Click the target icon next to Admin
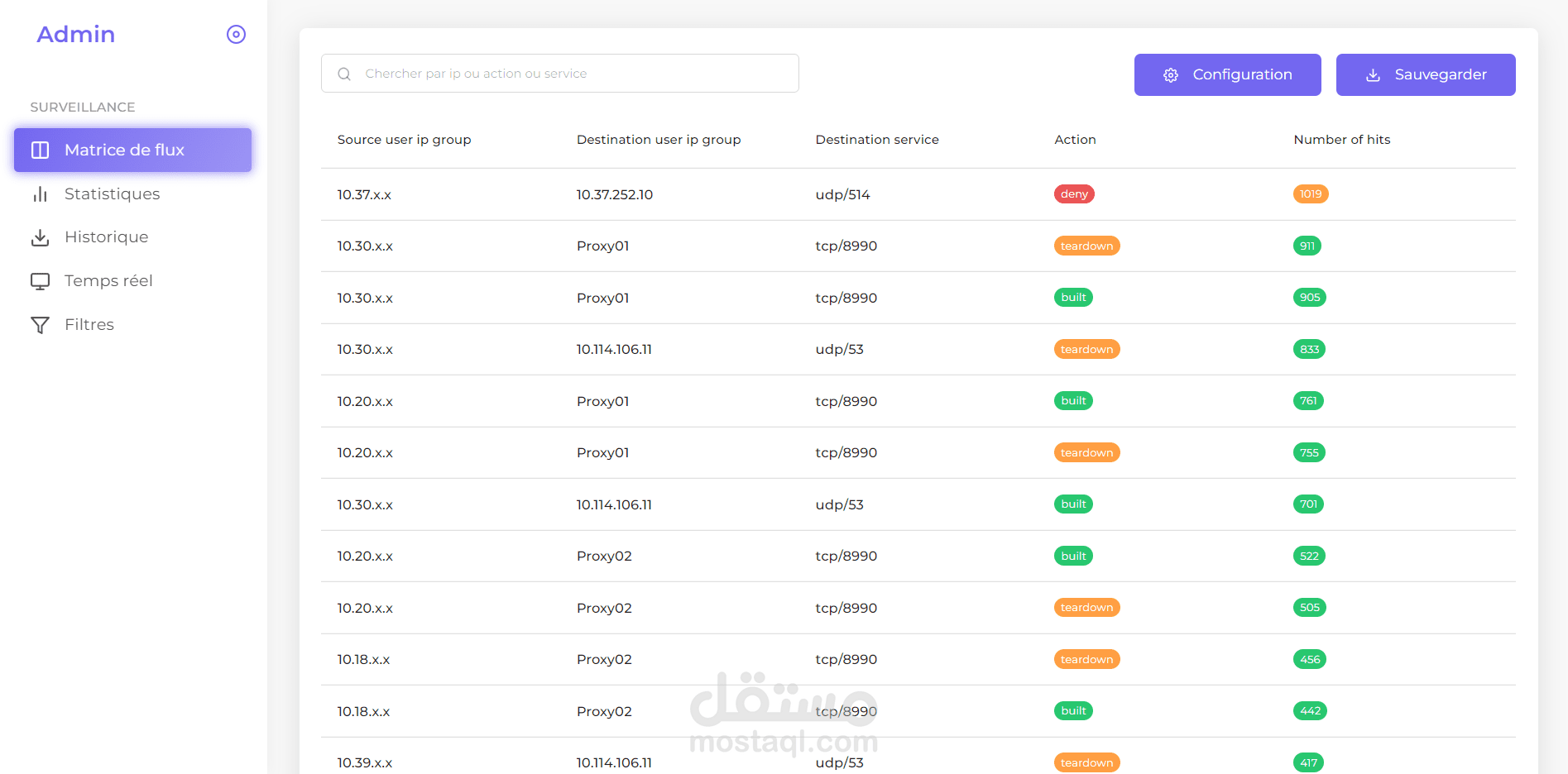 pyautogui.click(x=236, y=34)
